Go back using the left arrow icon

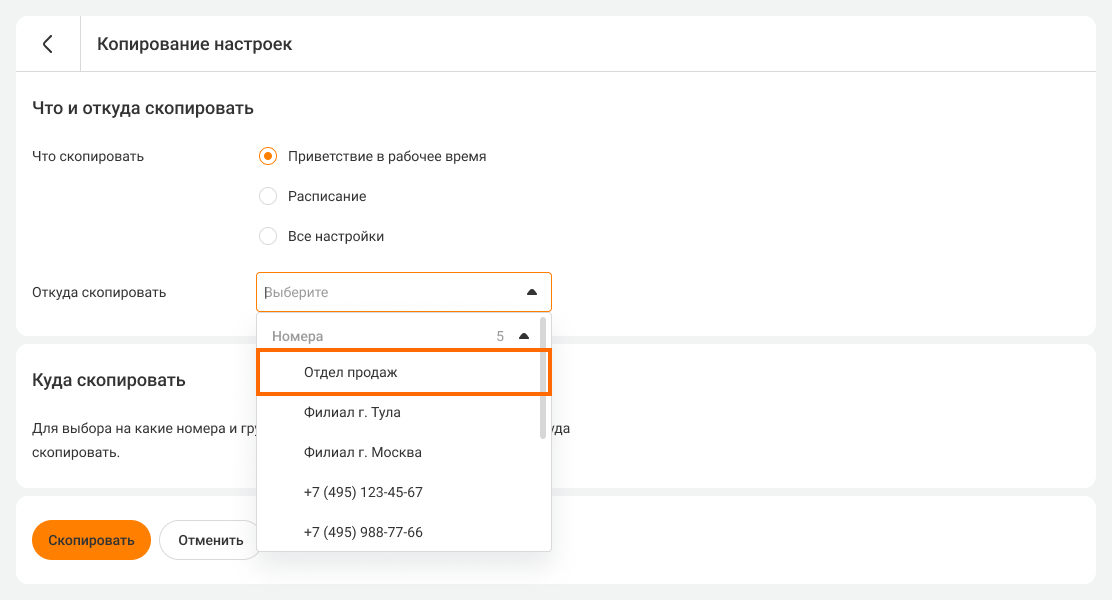tap(47, 44)
